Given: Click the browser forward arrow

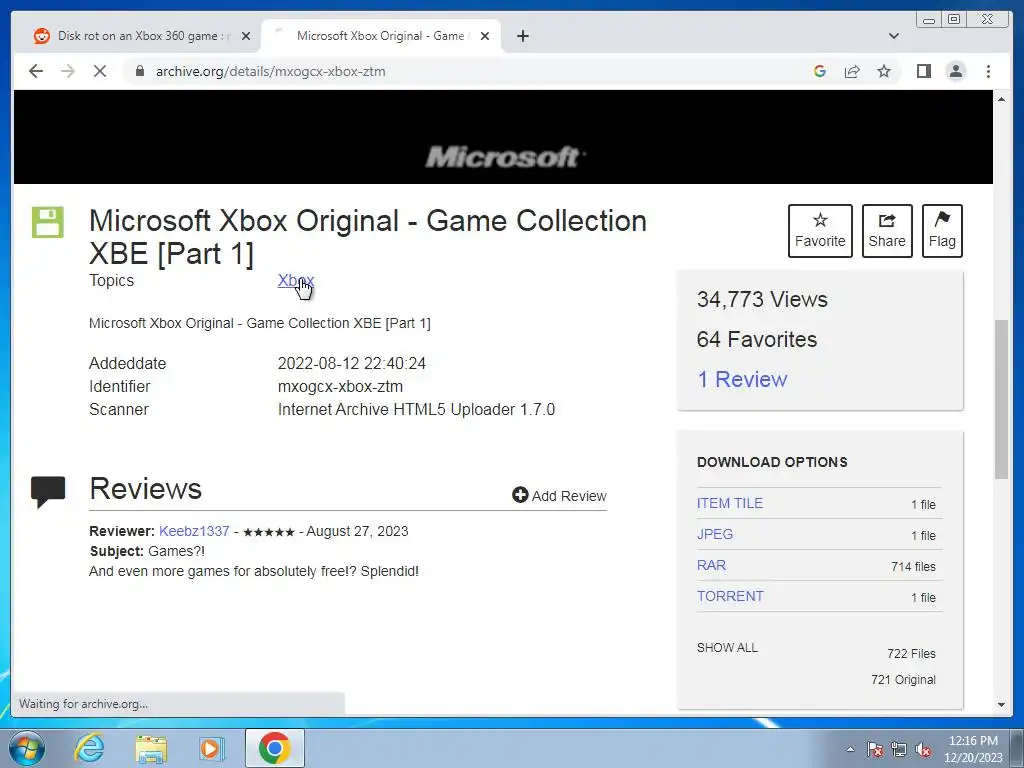Looking at the screenshot, I should pos(68,71).
